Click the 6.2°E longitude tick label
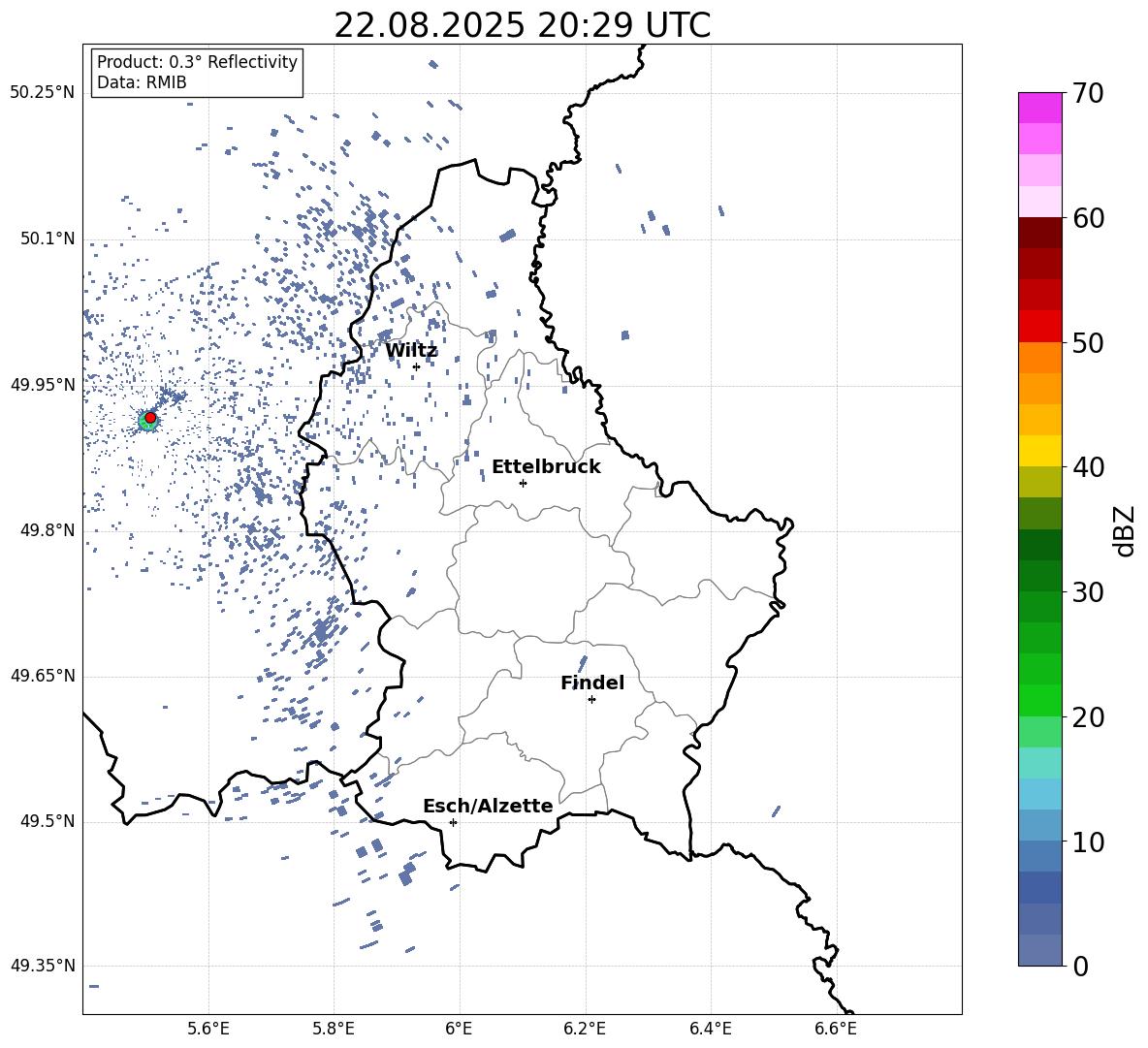Viewport: 1148px width, 1048px height. click(585, 1029)
